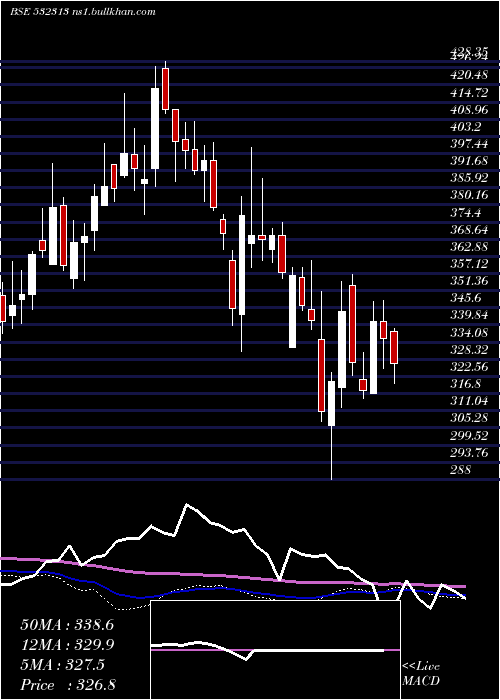Click the 420.48 price axis label
This screenshot has width=500, height=700.
coord(468,75)
